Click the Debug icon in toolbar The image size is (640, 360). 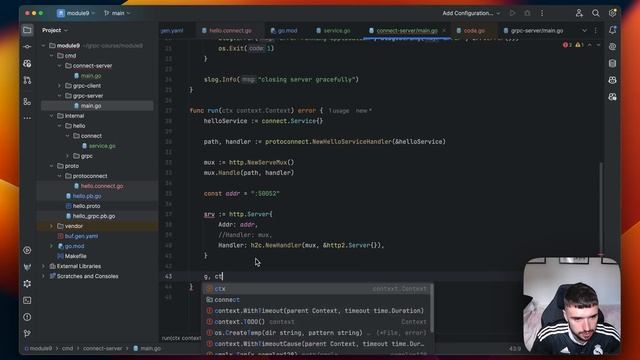[527, 13]
